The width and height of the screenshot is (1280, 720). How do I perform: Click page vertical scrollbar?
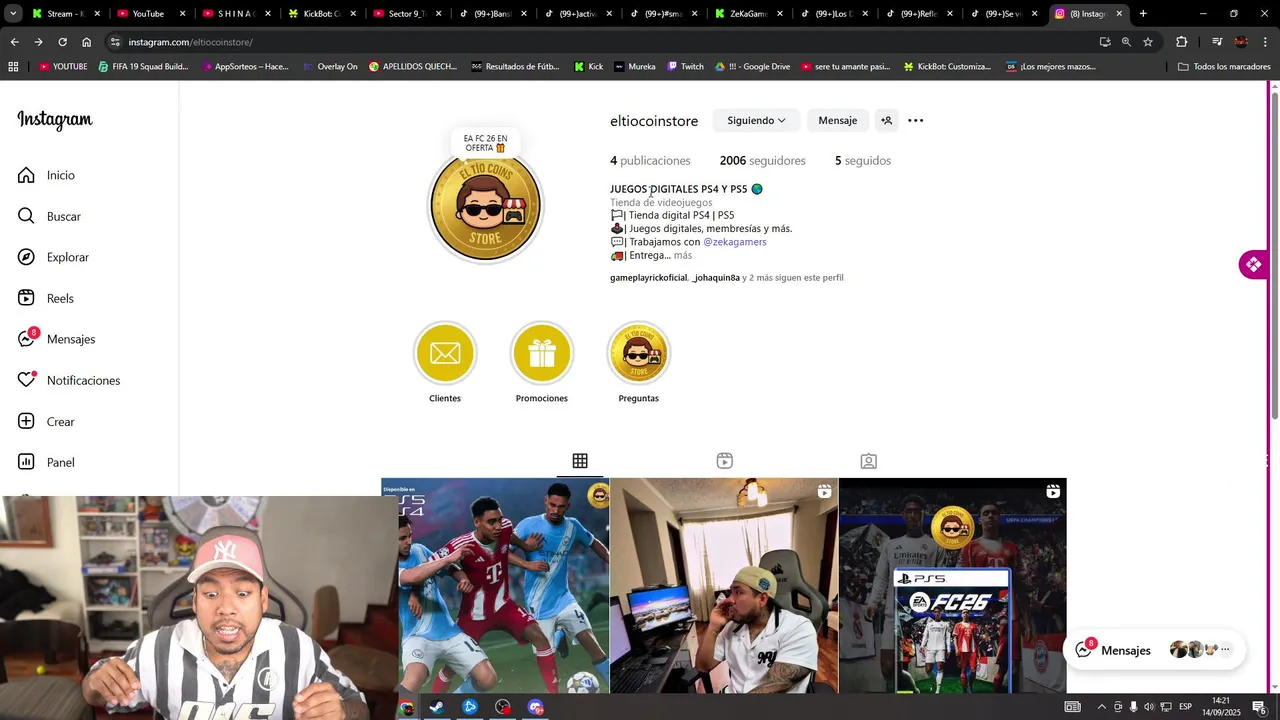coord(1274,255)
